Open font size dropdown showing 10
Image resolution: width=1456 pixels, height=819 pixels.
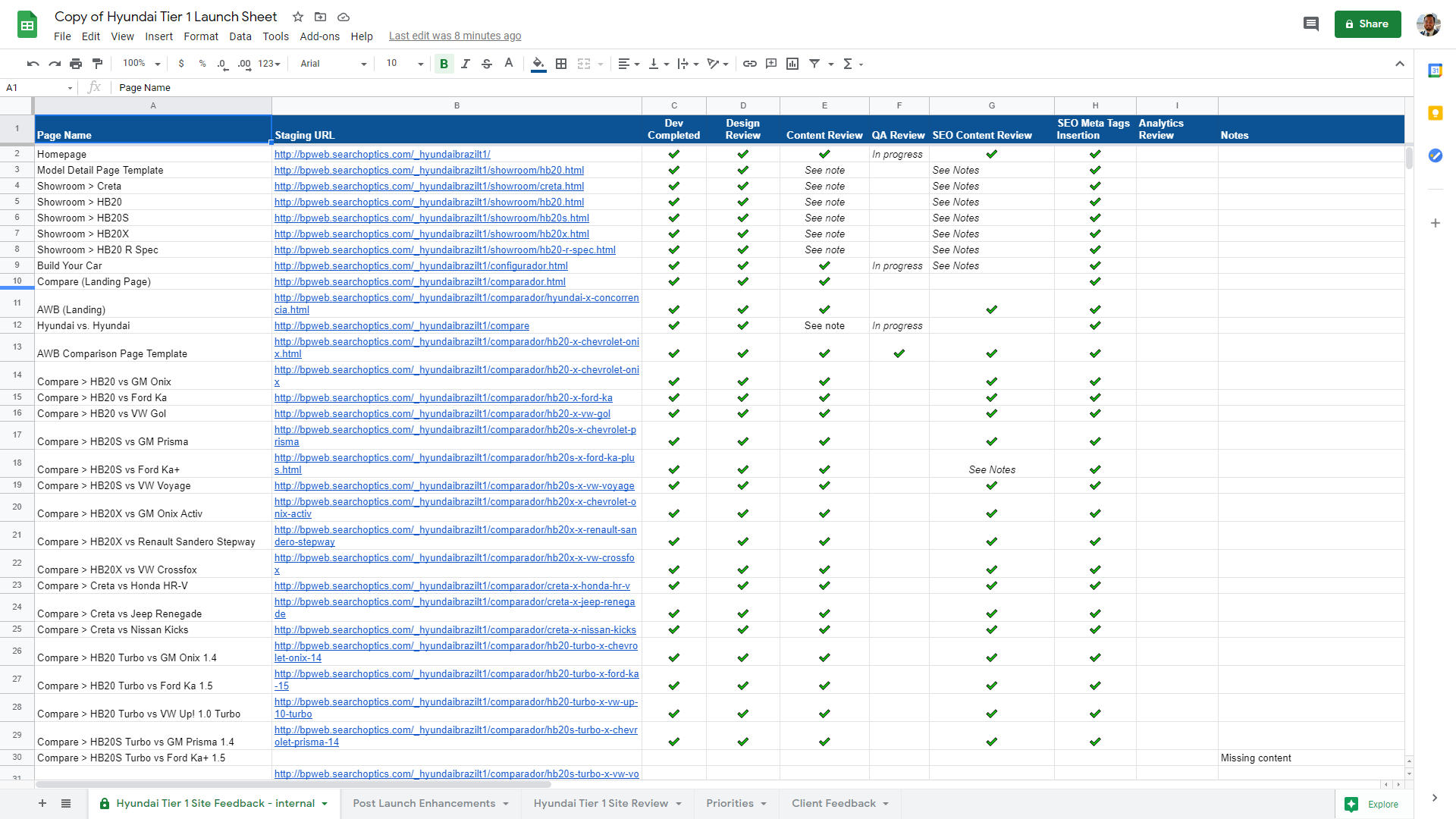[404, 64]
